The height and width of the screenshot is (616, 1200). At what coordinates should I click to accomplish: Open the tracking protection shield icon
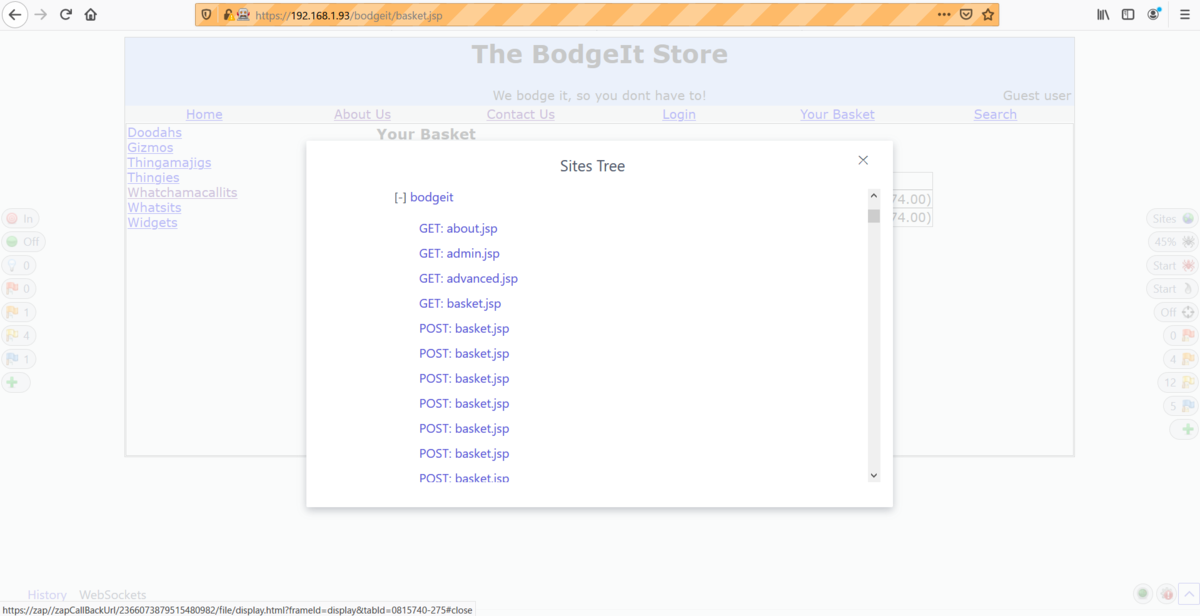pyautogui.click(x=207, y=15)
